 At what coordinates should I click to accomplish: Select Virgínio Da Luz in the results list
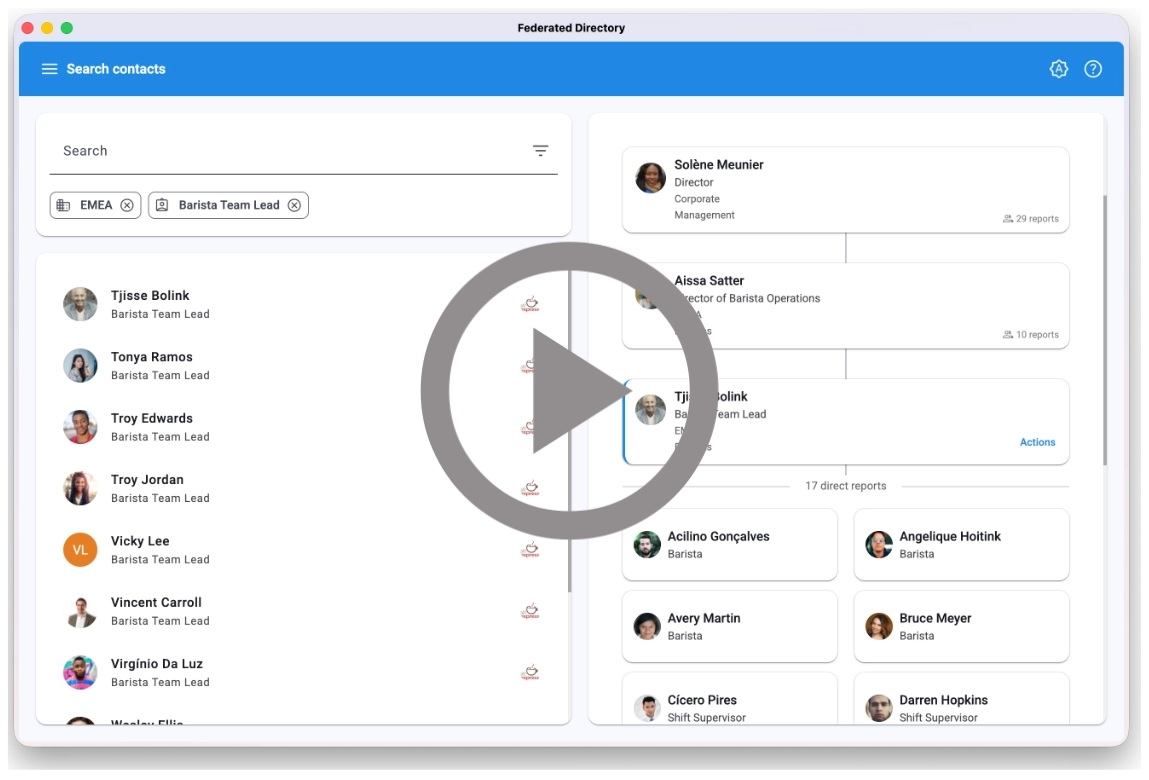coord(303,672)
